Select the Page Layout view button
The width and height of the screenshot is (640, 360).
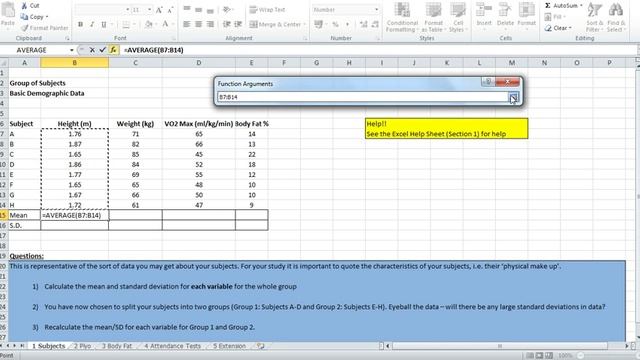[x=539, y=356]
